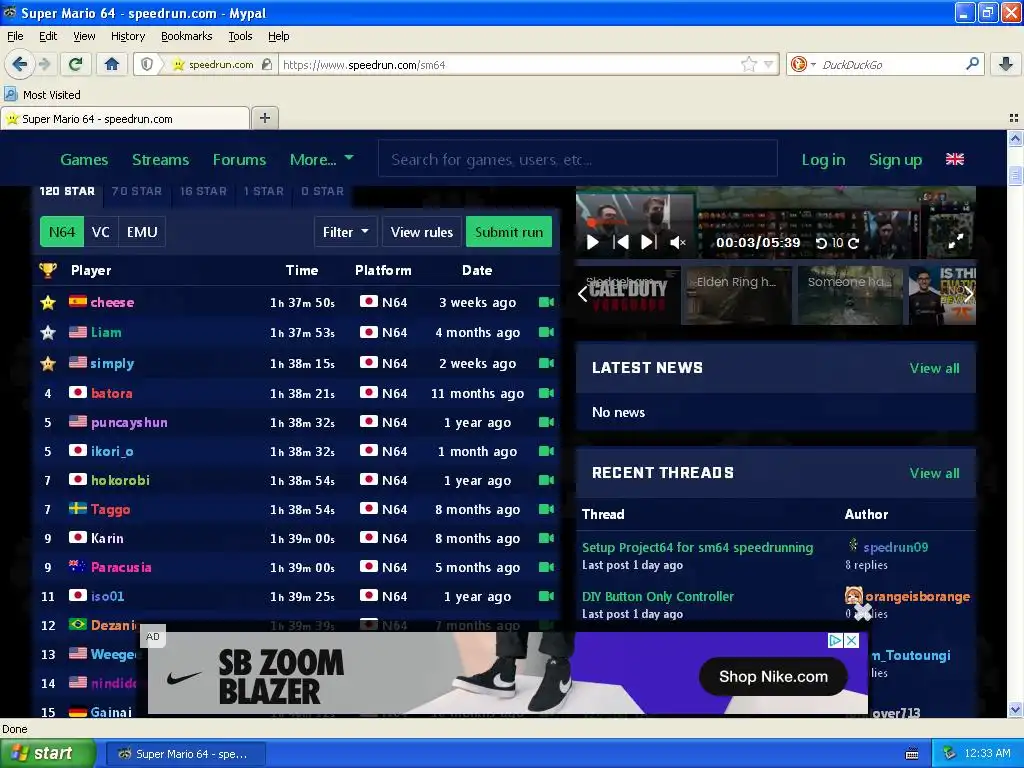Go to the browser Home icon
The width and height of the screenshot is (1024, 768).
[x=112, y=64]
